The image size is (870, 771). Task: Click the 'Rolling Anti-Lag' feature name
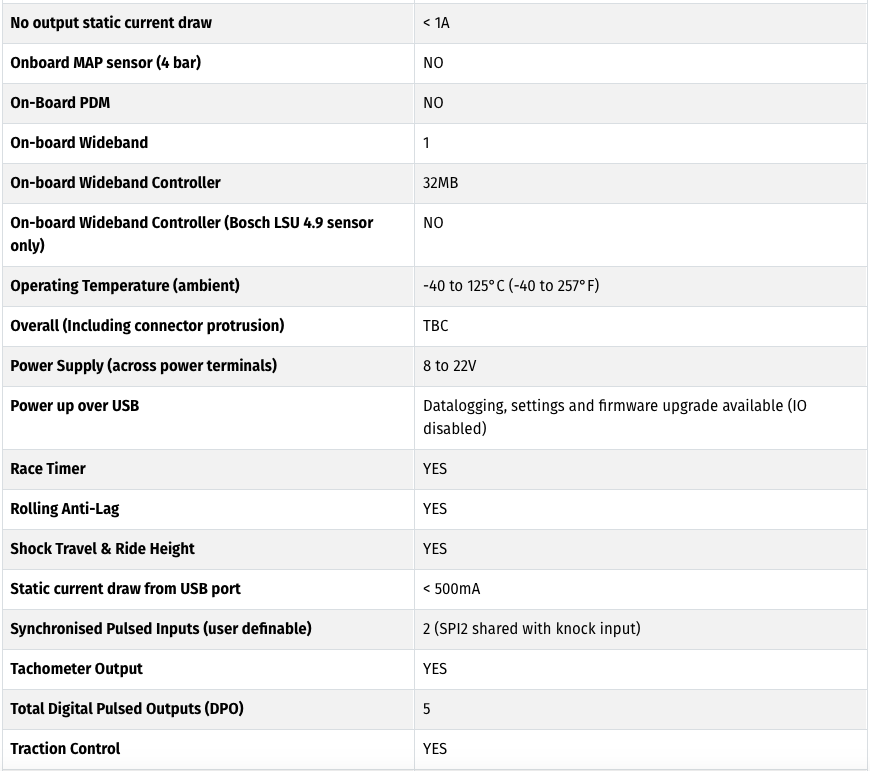[x=64, y=509]
